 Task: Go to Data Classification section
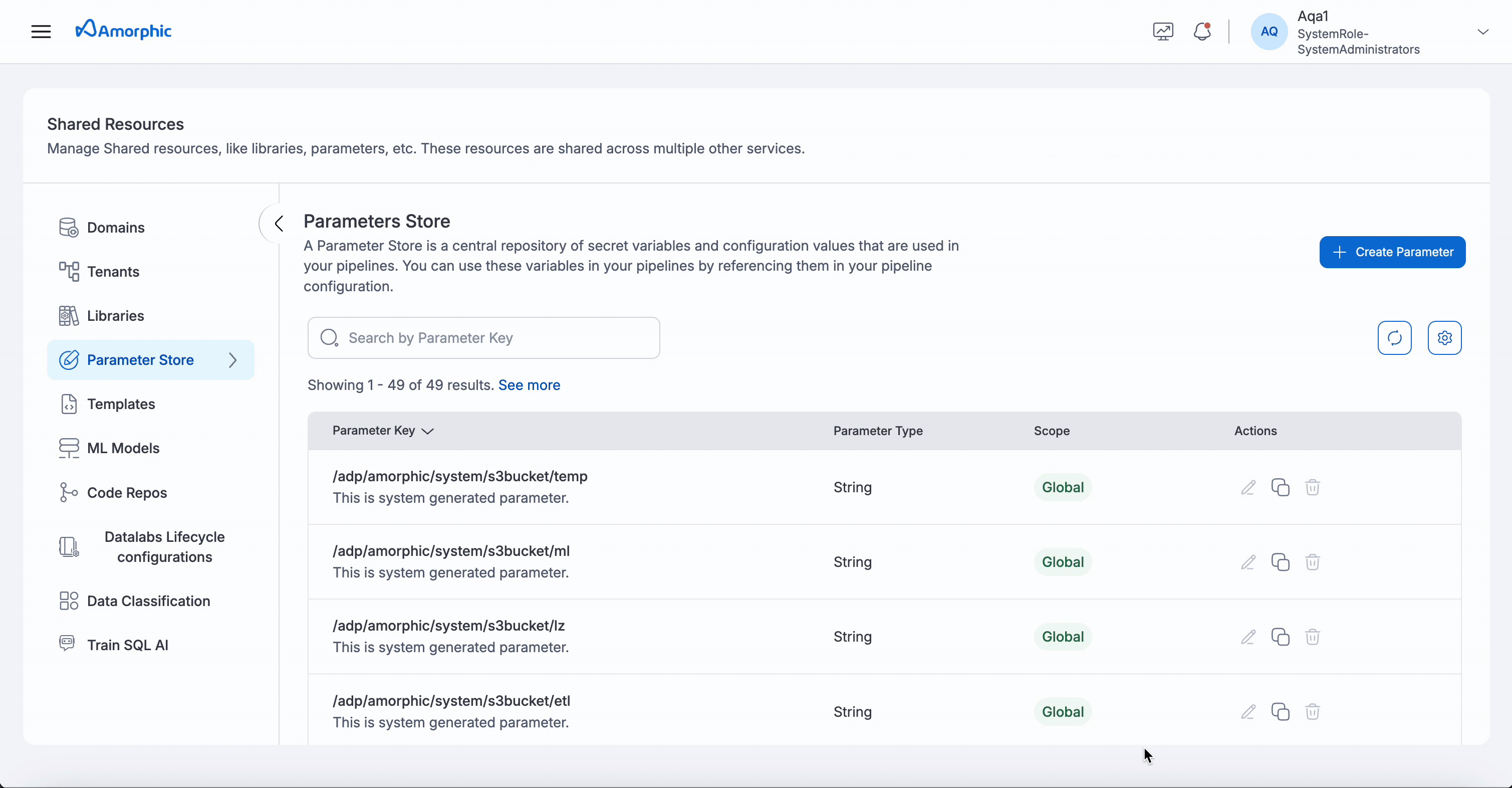148,601
